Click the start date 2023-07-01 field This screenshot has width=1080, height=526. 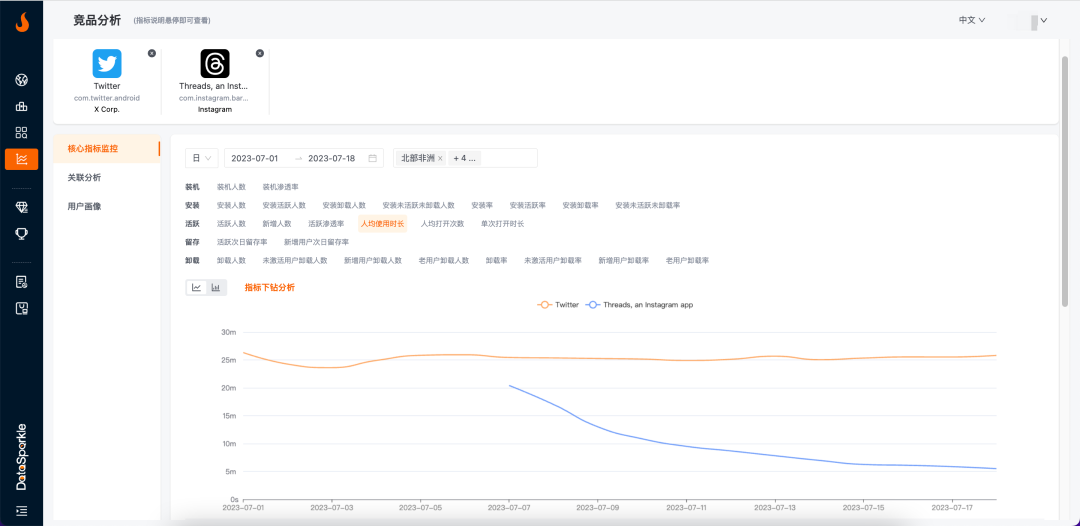point(254,158)
